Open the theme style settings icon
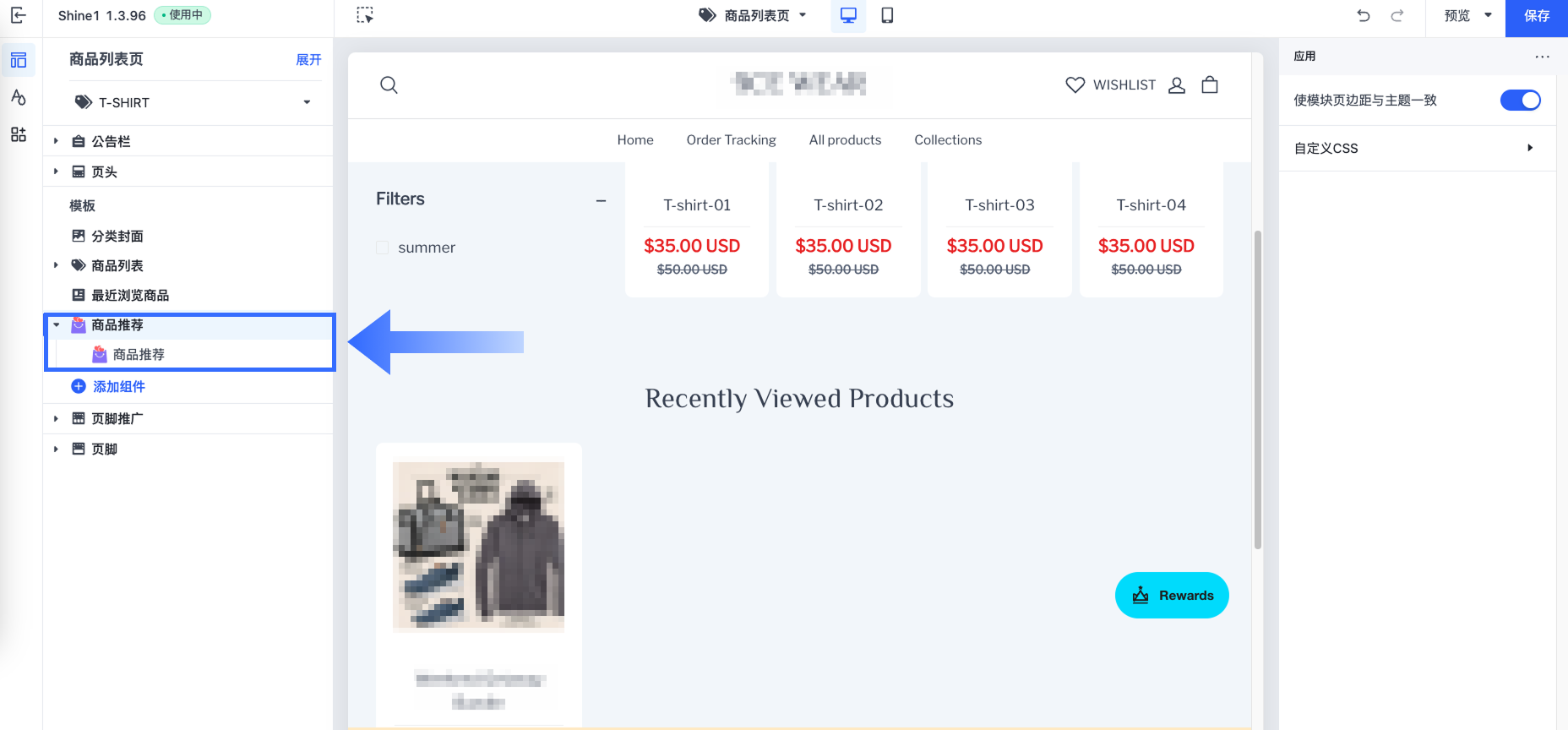 [x=19, y=97]
